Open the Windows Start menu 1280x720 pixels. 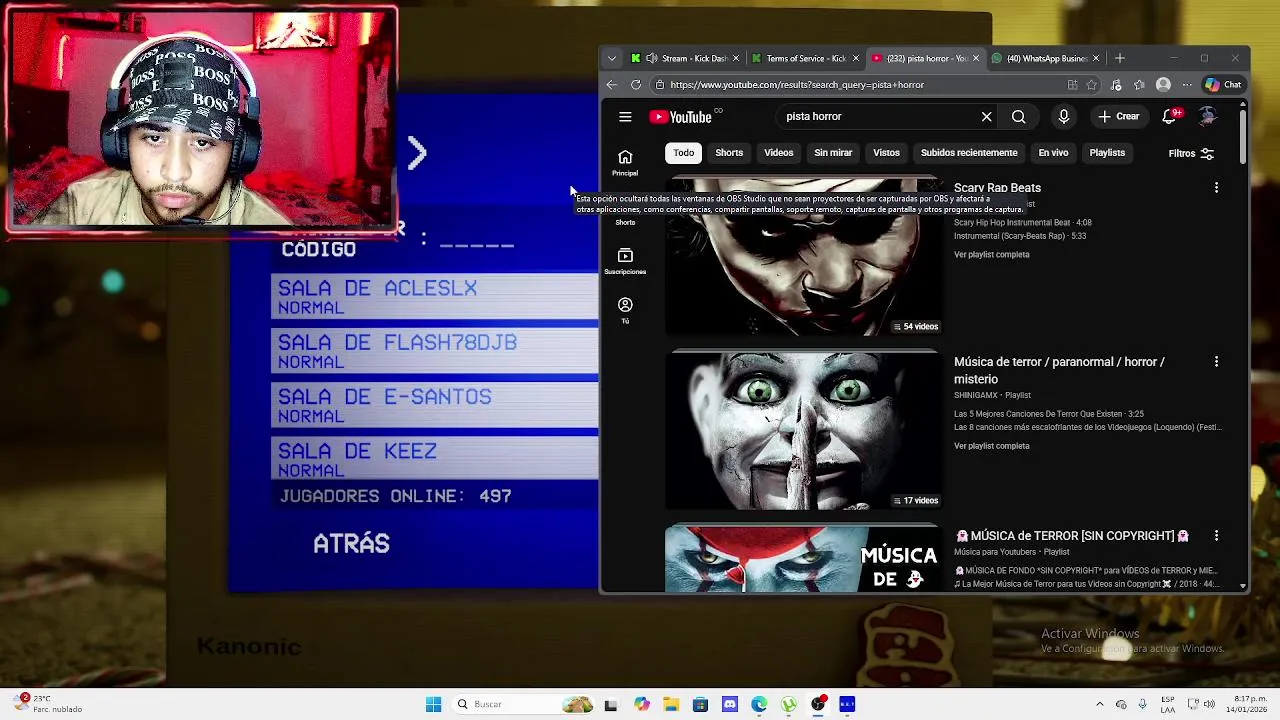433,704
